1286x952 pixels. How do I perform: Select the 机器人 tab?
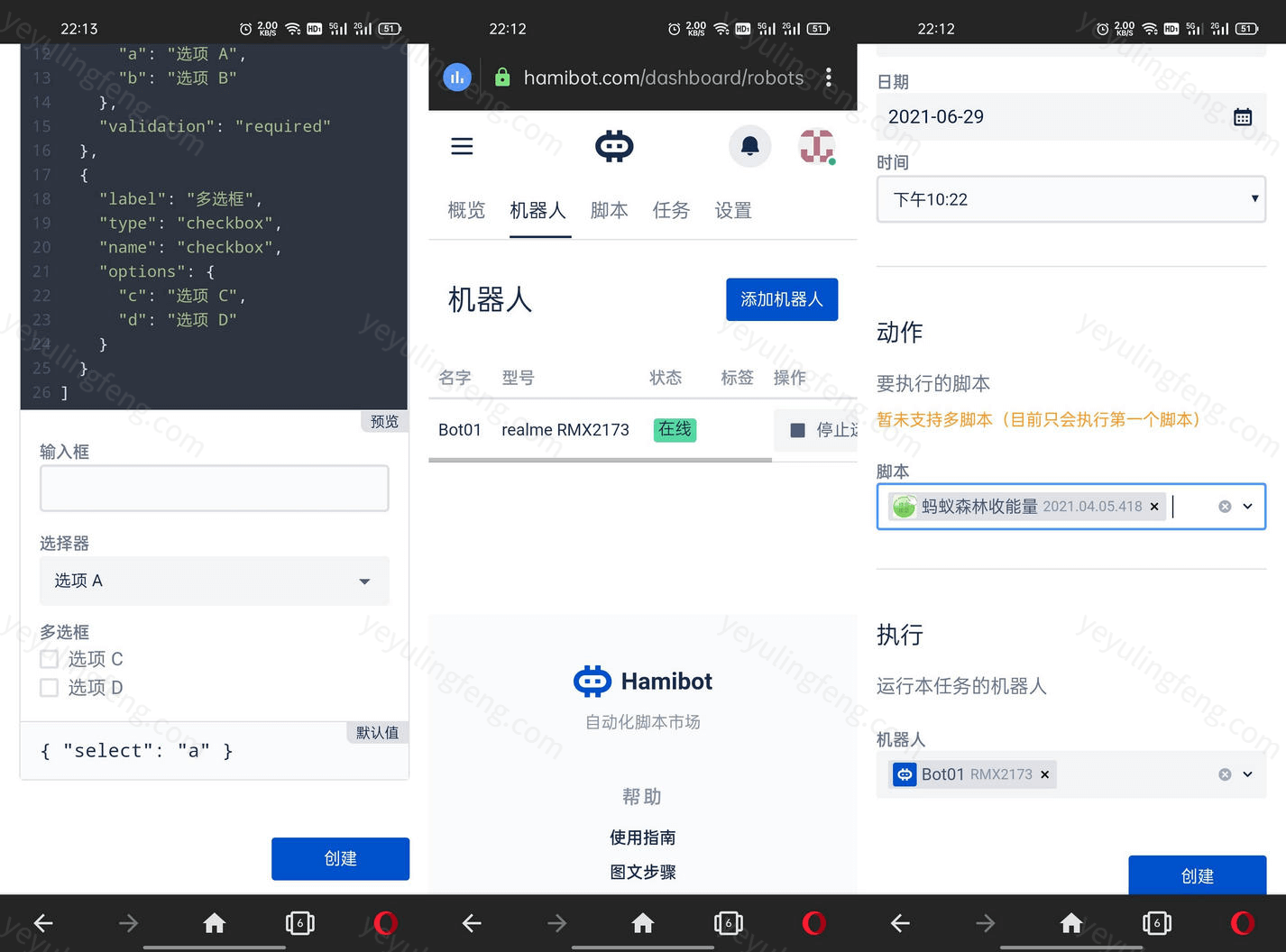[x=538, y=211]
